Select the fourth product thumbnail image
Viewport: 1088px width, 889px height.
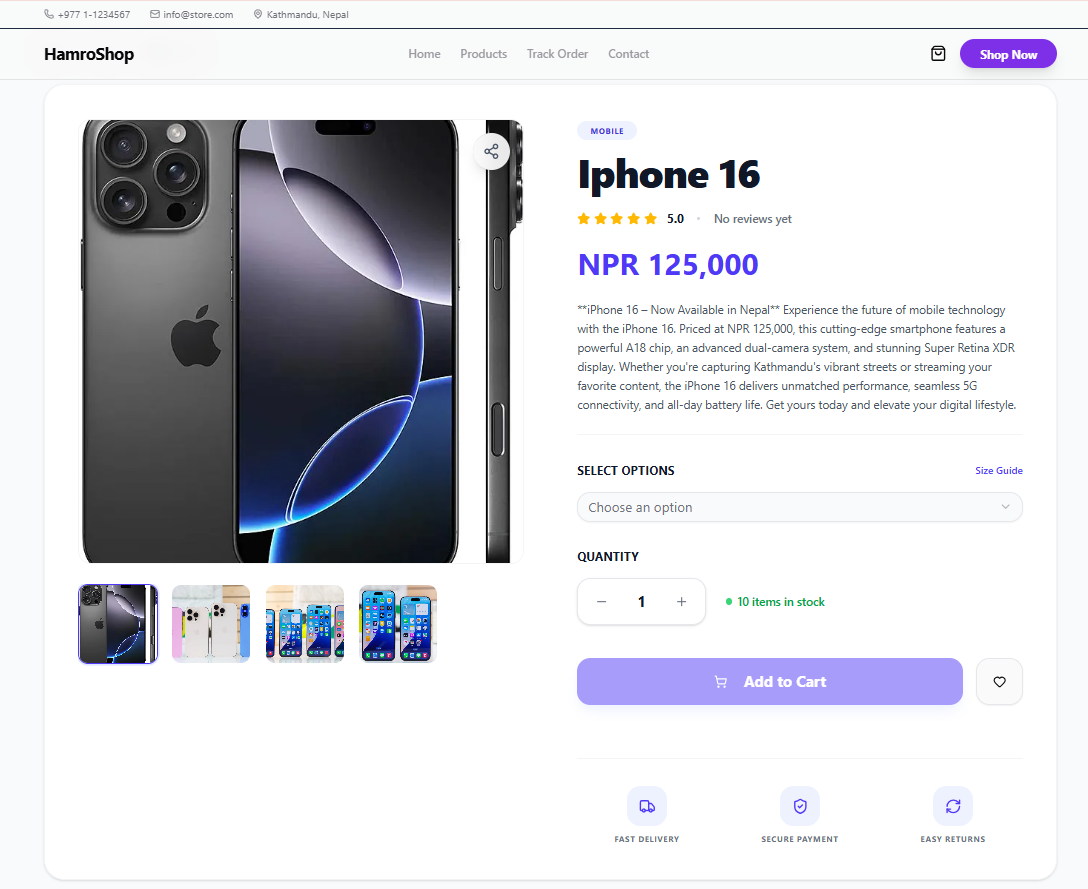[398, 624]
